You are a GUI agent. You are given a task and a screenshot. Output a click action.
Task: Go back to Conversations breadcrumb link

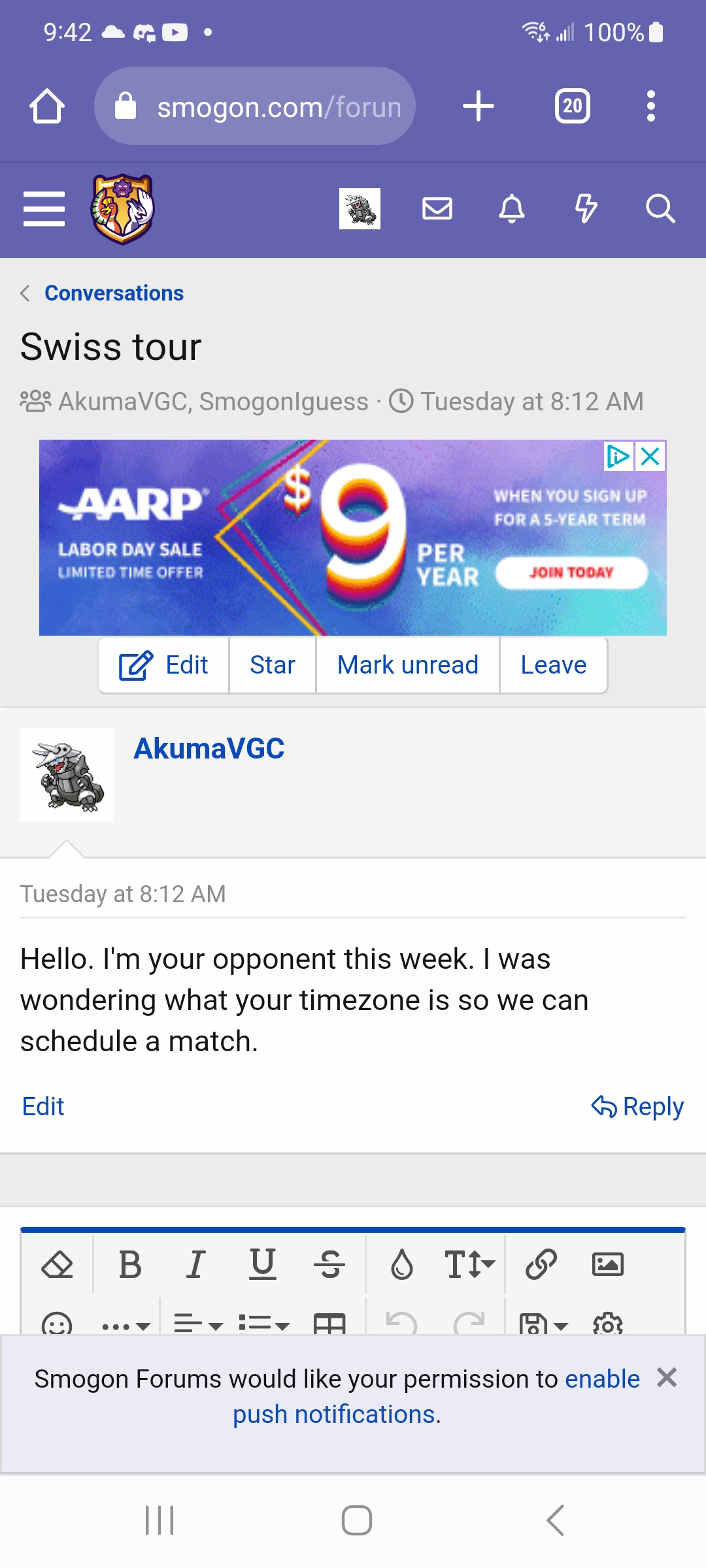[114, 293]
